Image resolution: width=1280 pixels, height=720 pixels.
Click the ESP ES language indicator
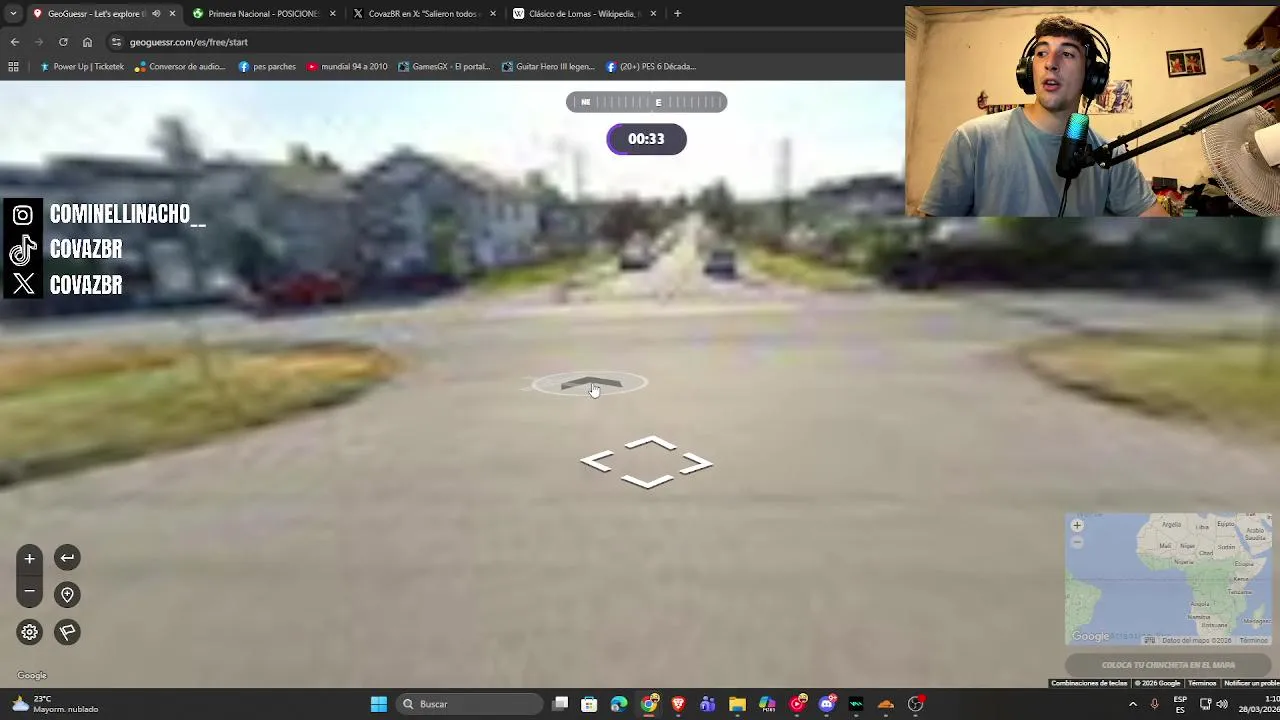click(x=1180, y=704)
